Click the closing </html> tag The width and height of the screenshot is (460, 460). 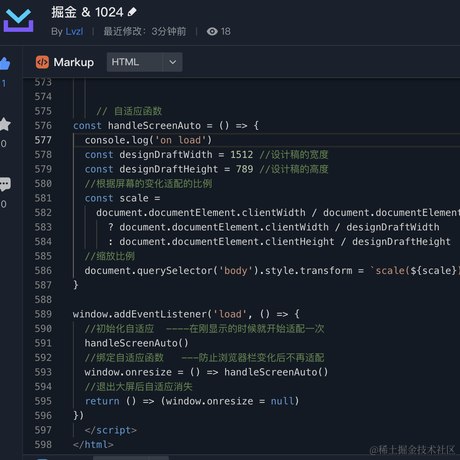point(93,444)
